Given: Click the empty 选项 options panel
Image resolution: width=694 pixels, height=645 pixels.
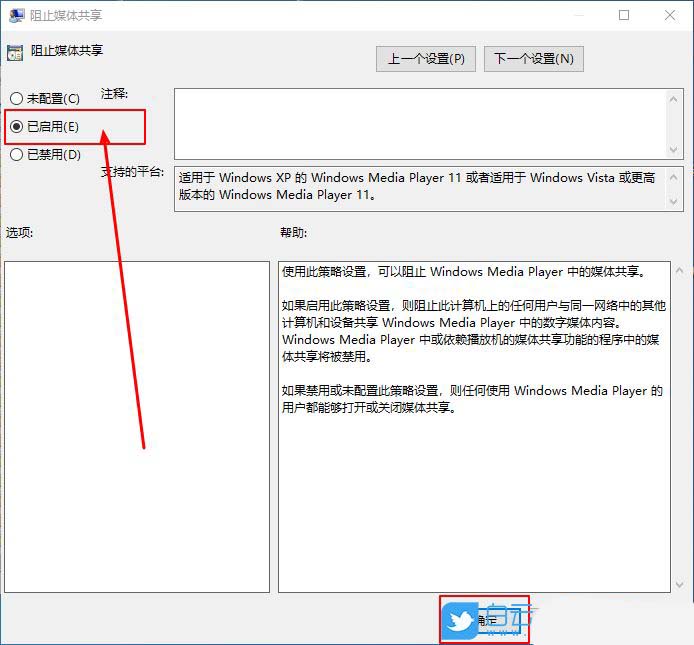Looking at the screenshot, I should [x=137, y=427].
